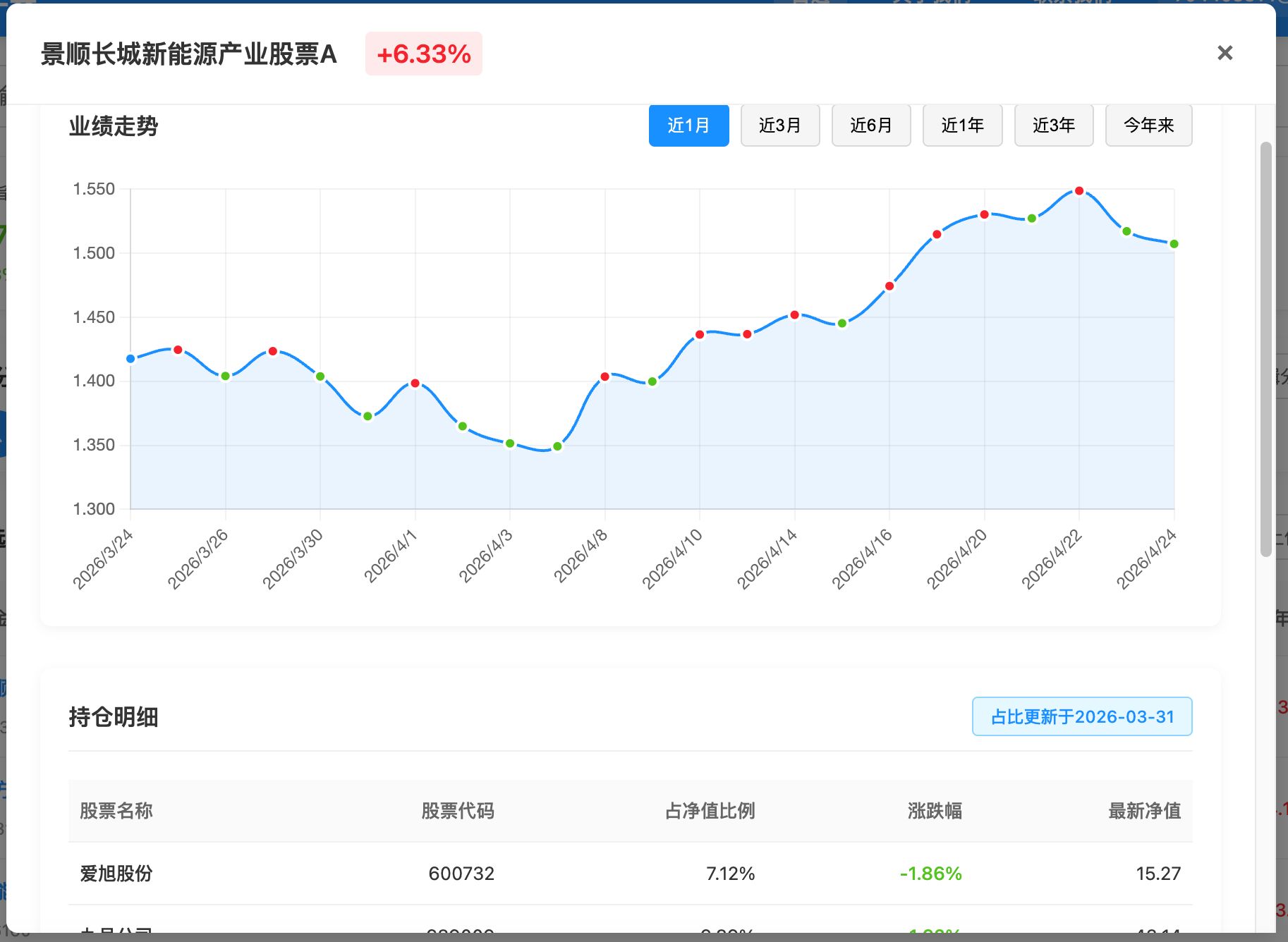Click the 占比更新于2026-03-31 tag
This screenshot has width=1288, height=942.
tap(1082, 716)
